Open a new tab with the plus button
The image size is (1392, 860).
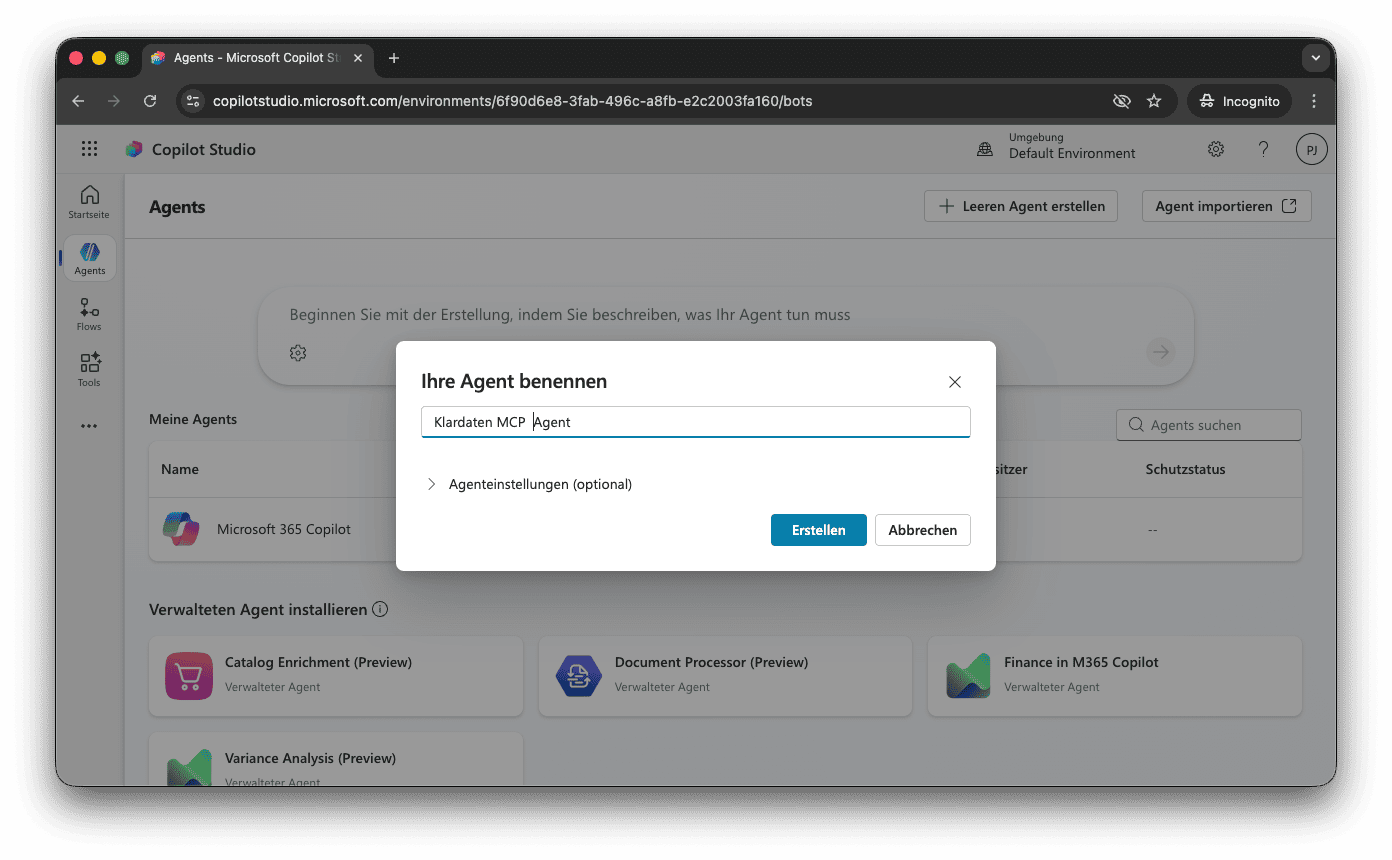[394, 58]
